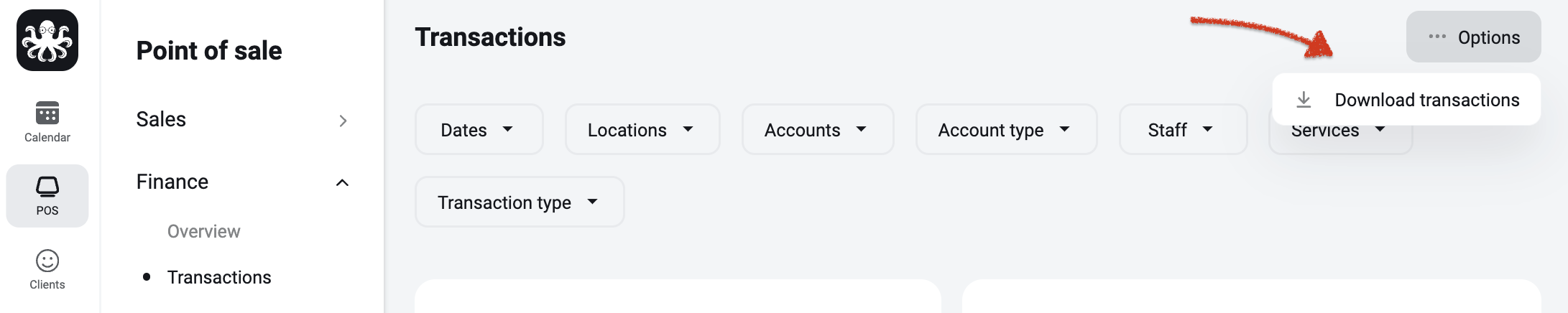Viewport: 1568px width, 313px height.
Task: Click the three-dots icon beside Options
Action: pos(1437,37)
